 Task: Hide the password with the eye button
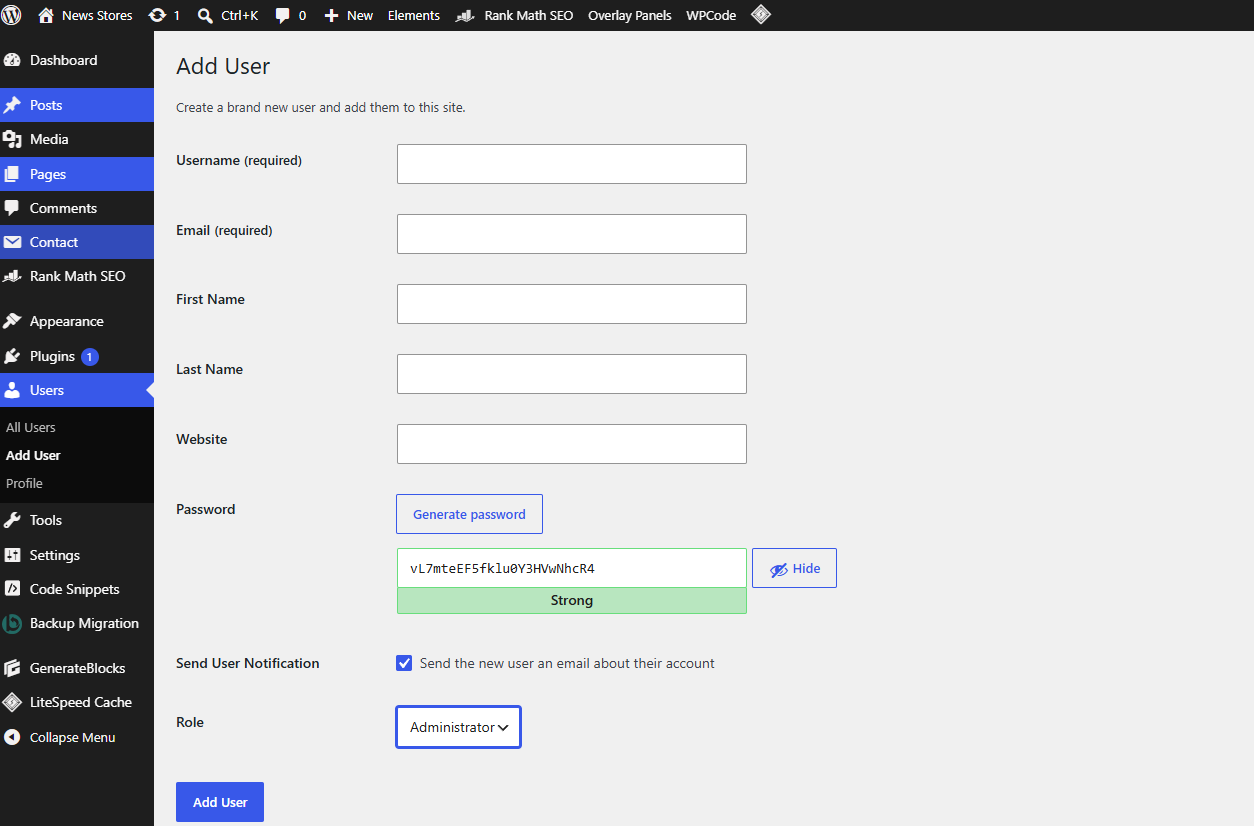point(794,568)
